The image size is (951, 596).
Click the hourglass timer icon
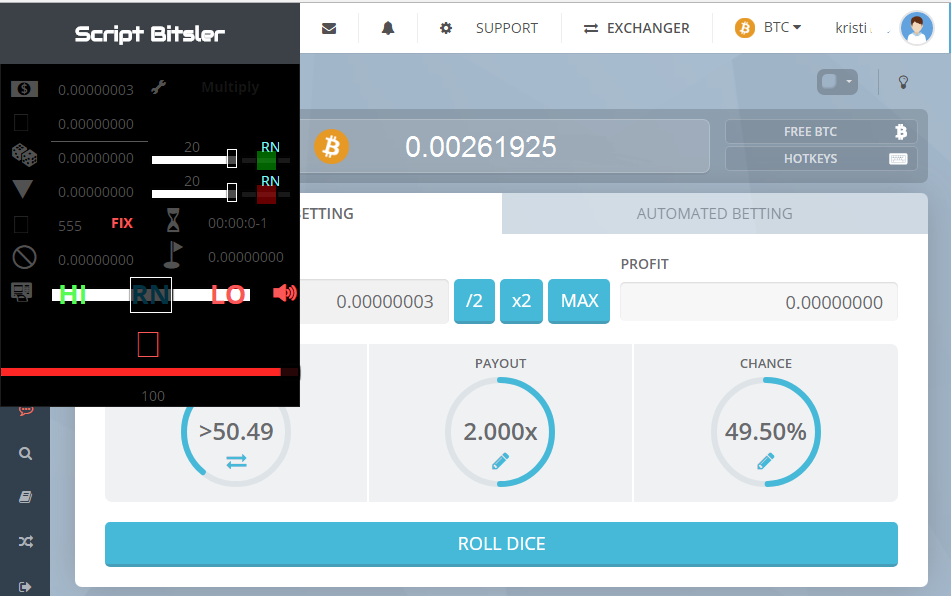(x=173, y=220)
